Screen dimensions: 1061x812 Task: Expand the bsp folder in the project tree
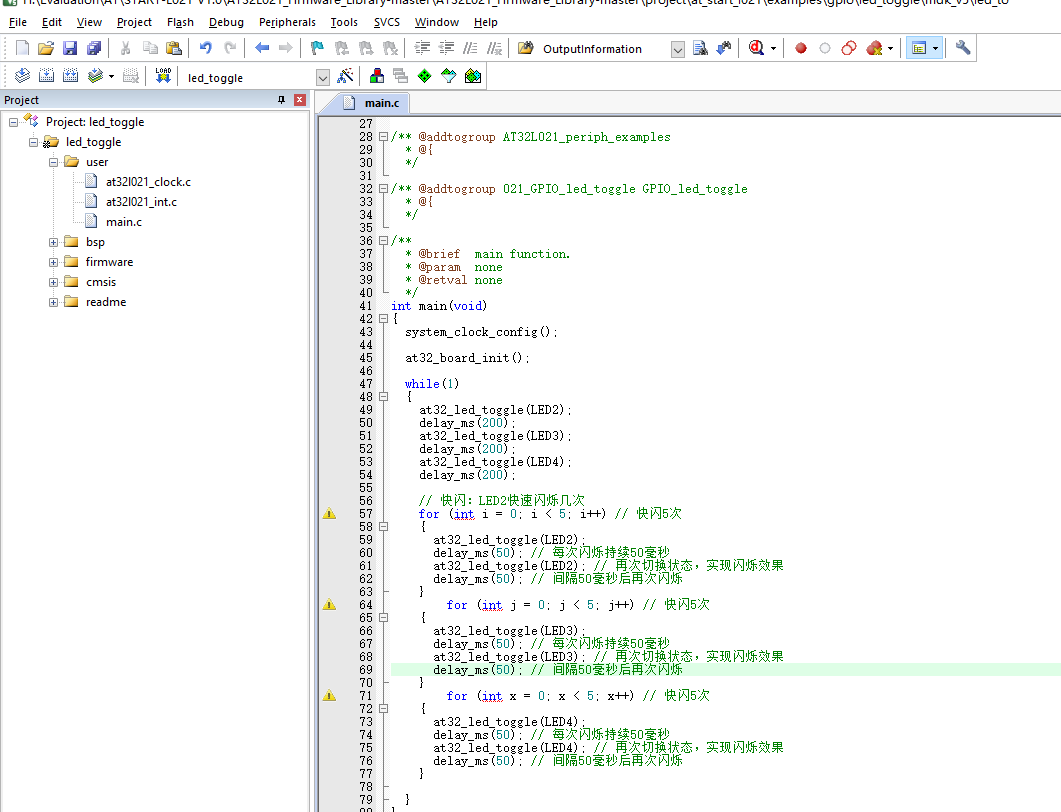(53, 242)
